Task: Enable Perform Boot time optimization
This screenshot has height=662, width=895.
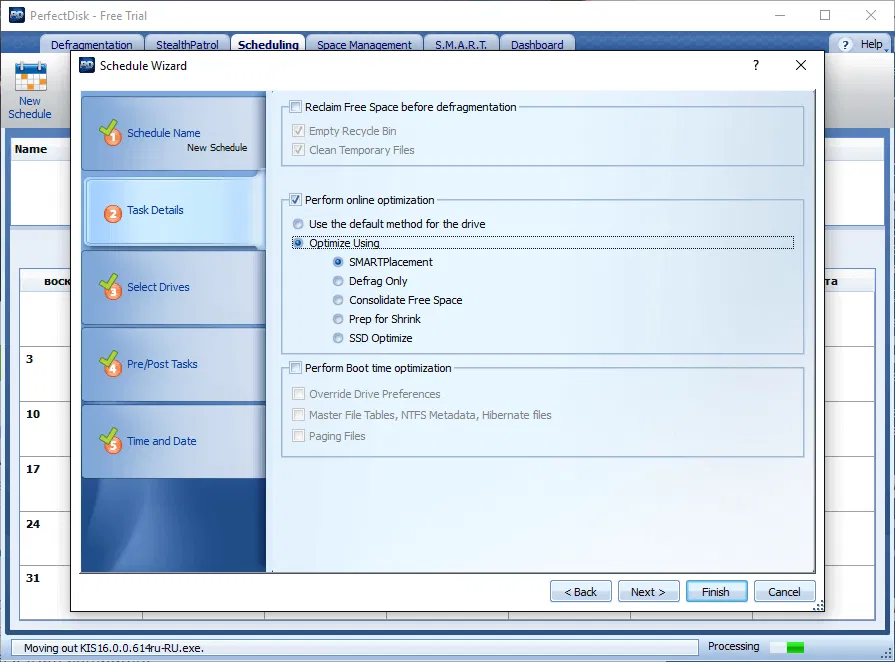Action: pos(295,368)
